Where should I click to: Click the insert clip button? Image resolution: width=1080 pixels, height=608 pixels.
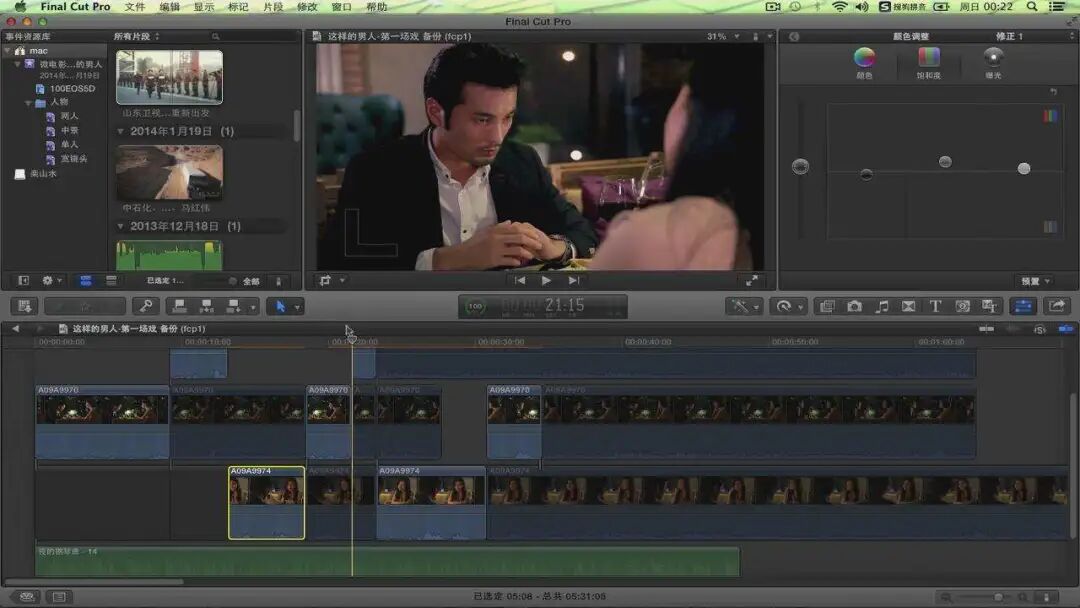click(x=206, y=306)
